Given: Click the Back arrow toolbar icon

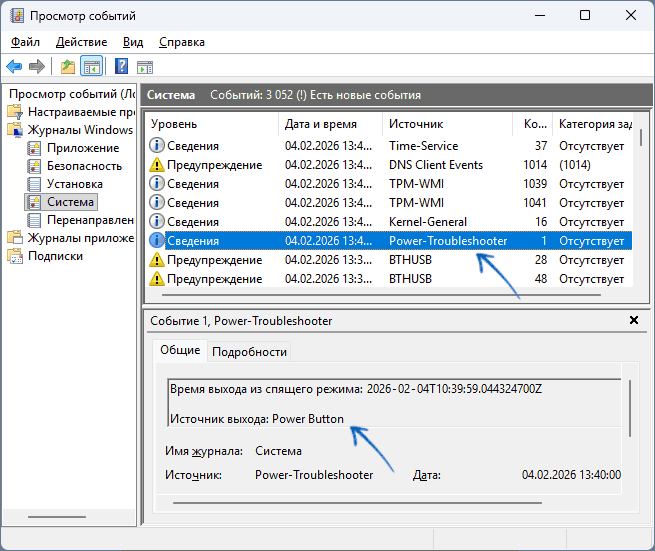Looking at the screenshot, I should click(14, 67).
